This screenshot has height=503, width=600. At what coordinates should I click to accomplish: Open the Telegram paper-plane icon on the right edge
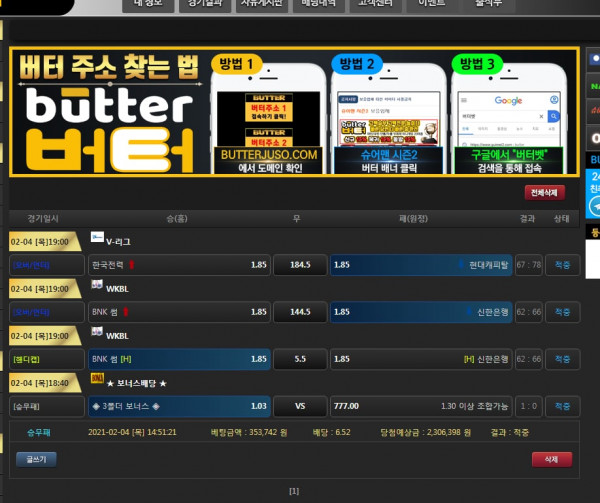point(594,206)
